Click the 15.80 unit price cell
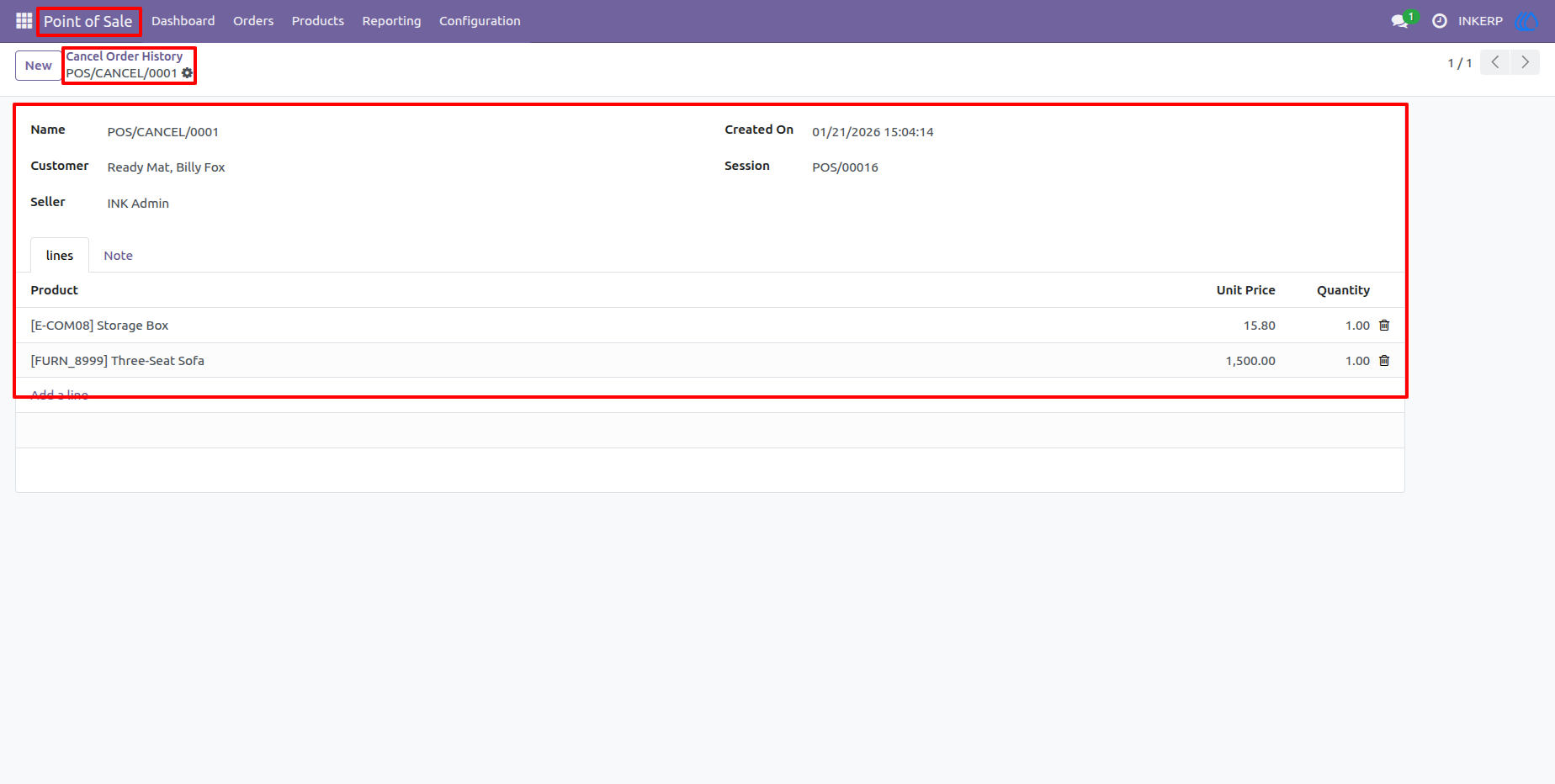The height and width of the screenshot is (784, 1555). 1260,326
